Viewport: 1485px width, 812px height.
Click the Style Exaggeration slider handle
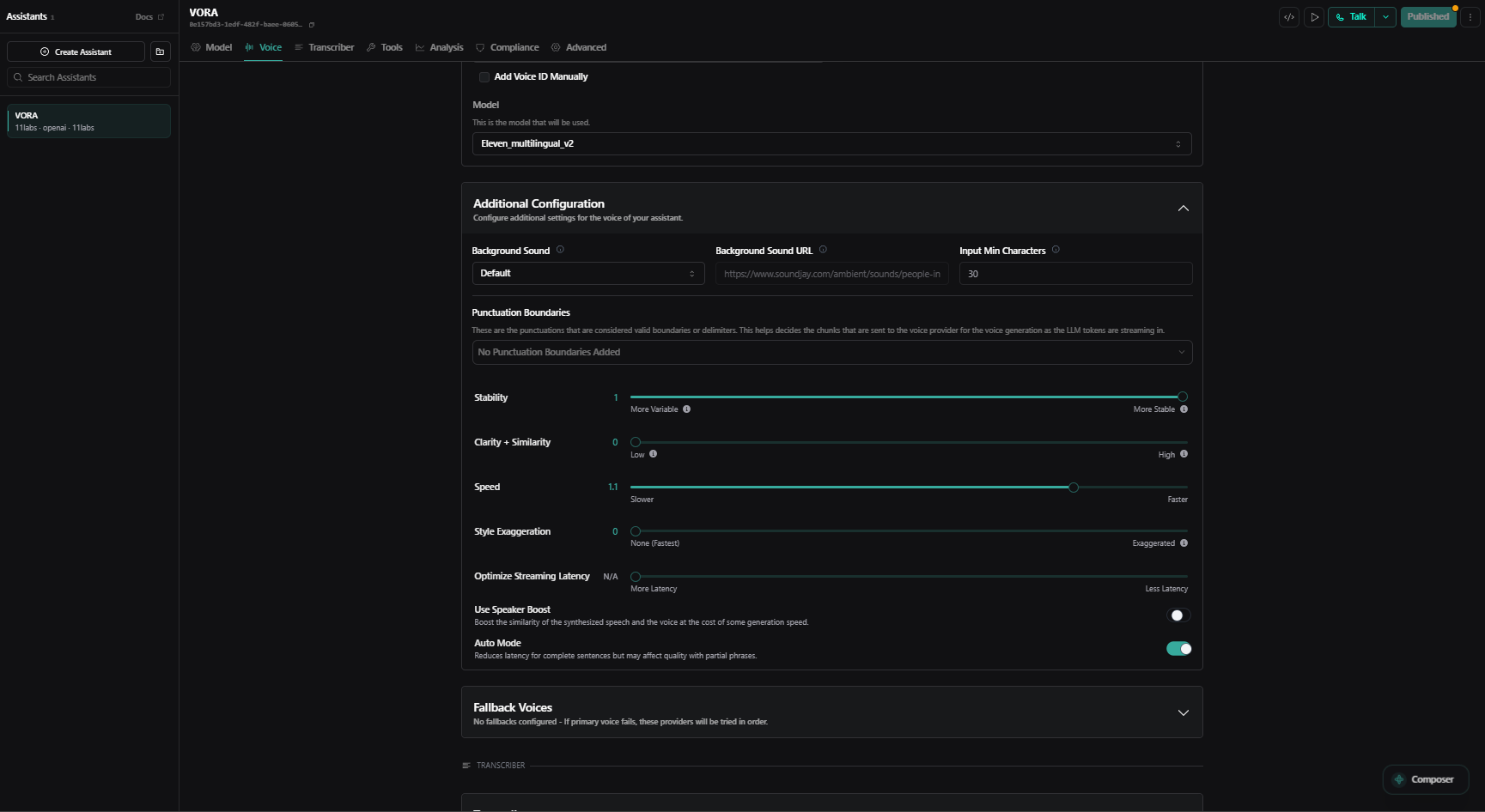[x=636, y=531]
